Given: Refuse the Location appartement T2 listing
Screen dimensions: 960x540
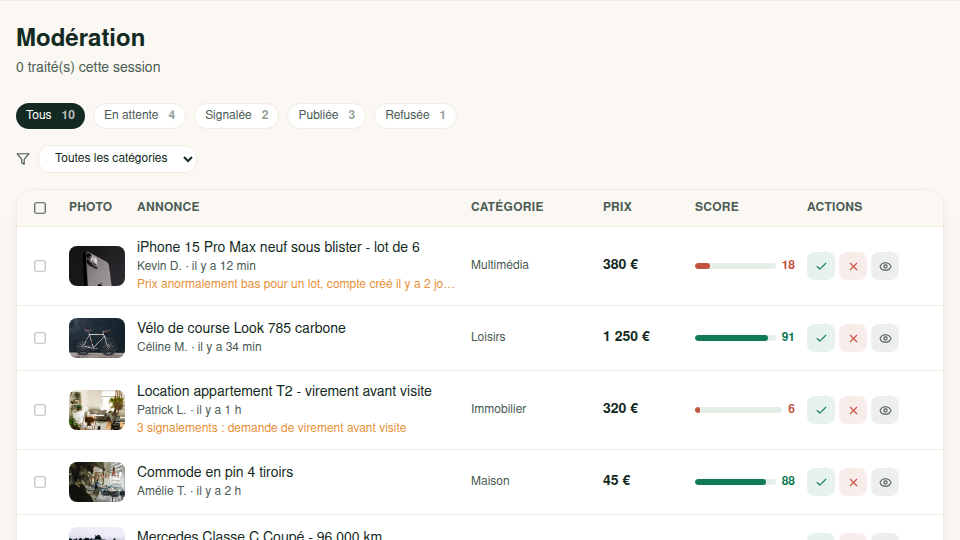Looking at the screenshot, I should pyautogui.click(x=853, y=410).
